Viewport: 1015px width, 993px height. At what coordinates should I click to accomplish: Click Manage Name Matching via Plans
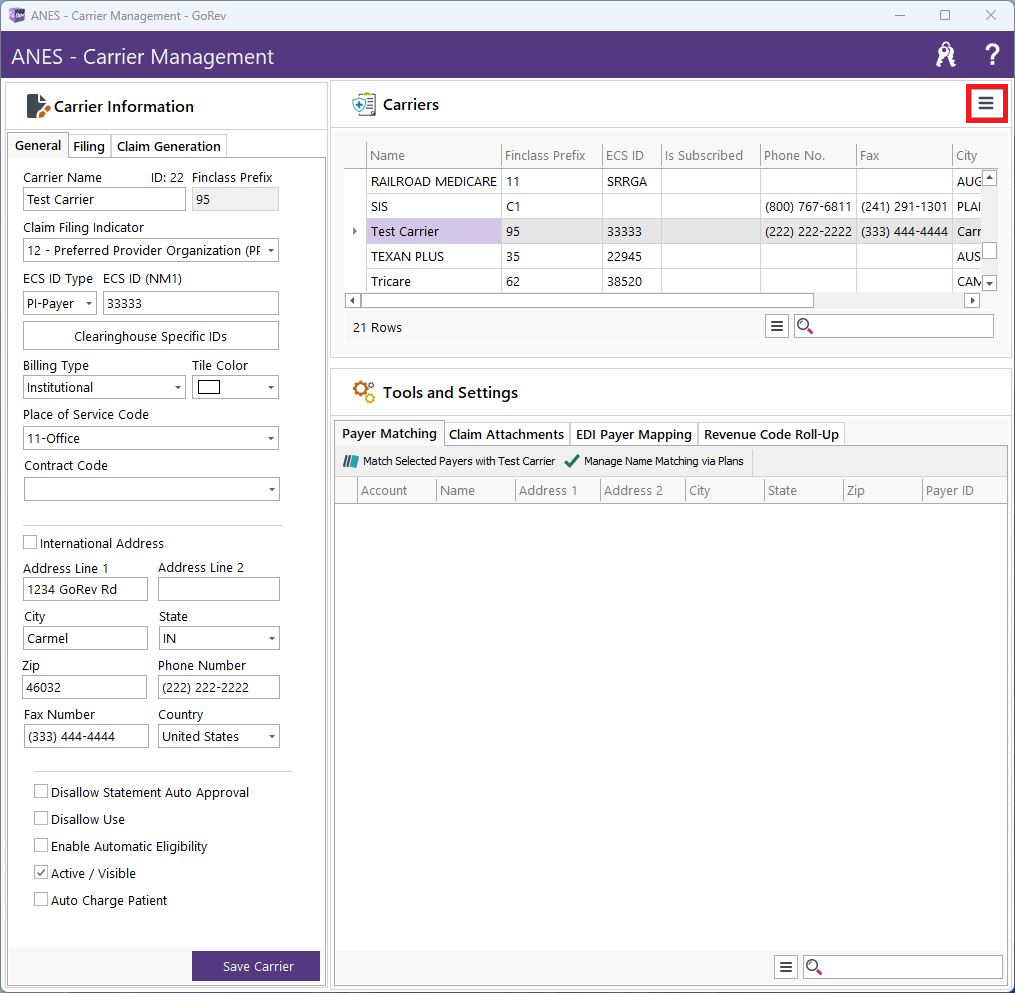(x=654, y=461)
